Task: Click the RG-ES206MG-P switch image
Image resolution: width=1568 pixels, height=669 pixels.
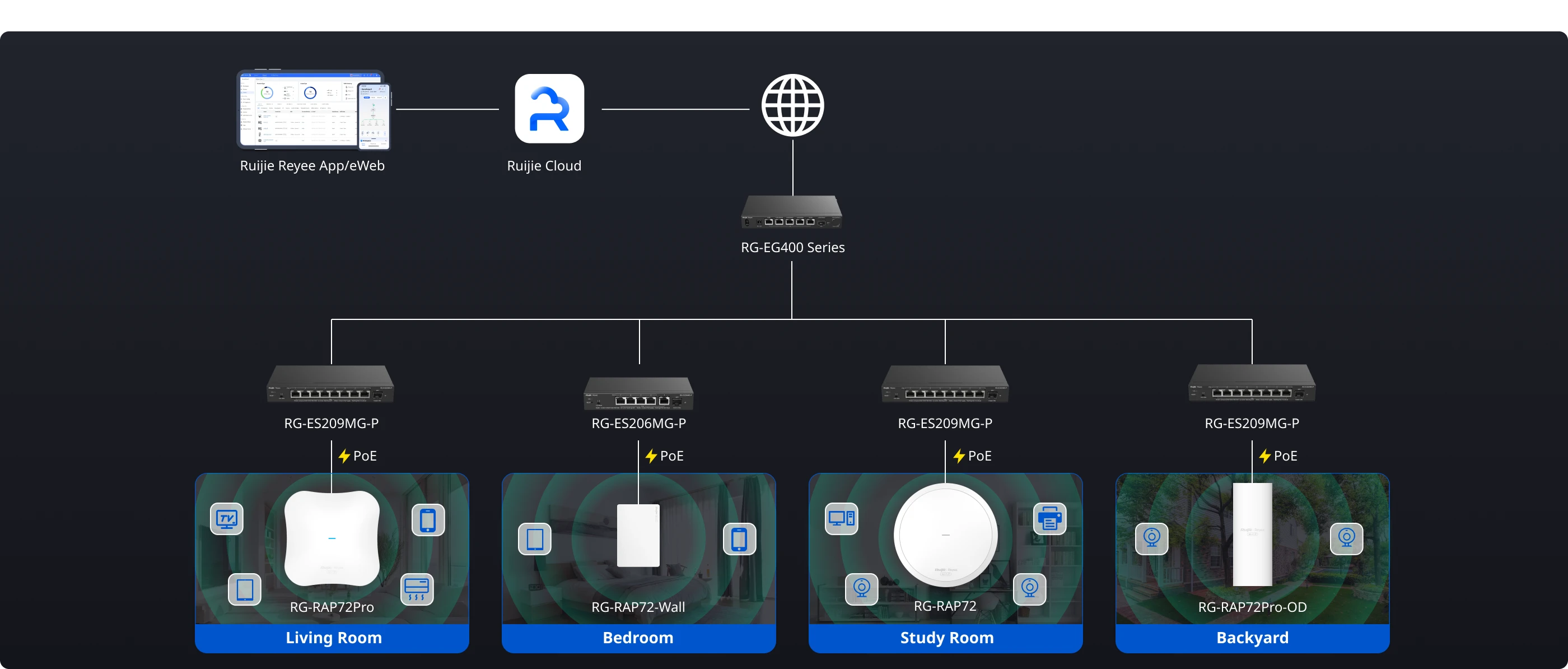Action: pyautogui.click(x=638, y=393)
